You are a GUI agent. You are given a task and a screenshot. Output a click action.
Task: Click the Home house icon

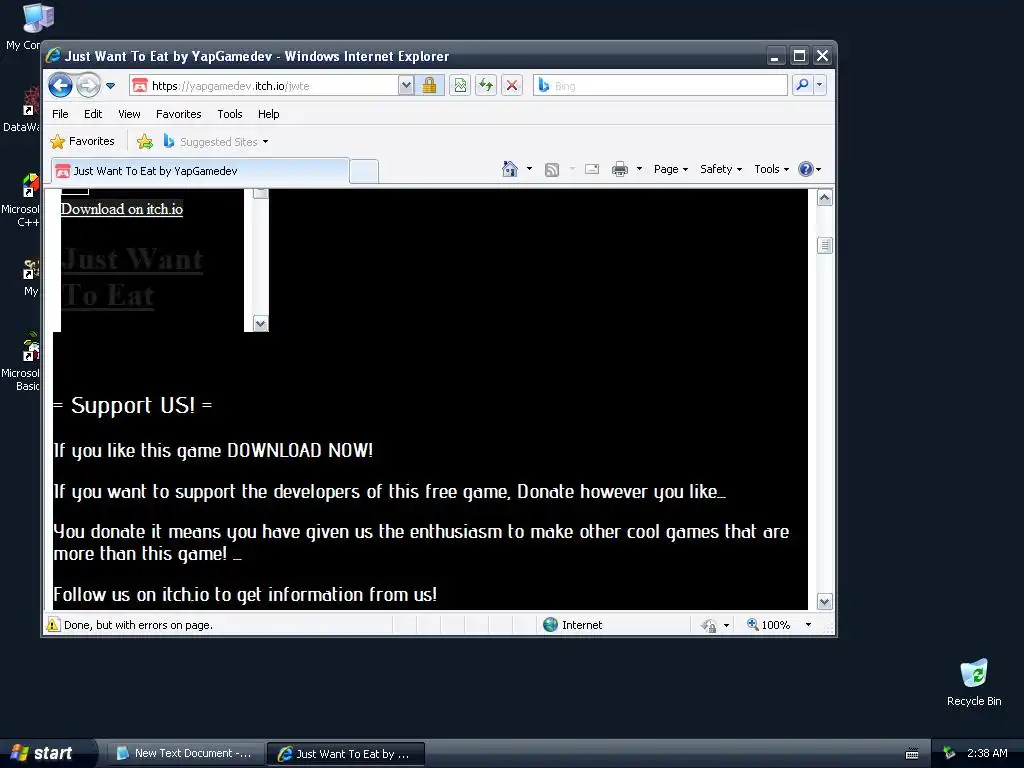[510, 169]
